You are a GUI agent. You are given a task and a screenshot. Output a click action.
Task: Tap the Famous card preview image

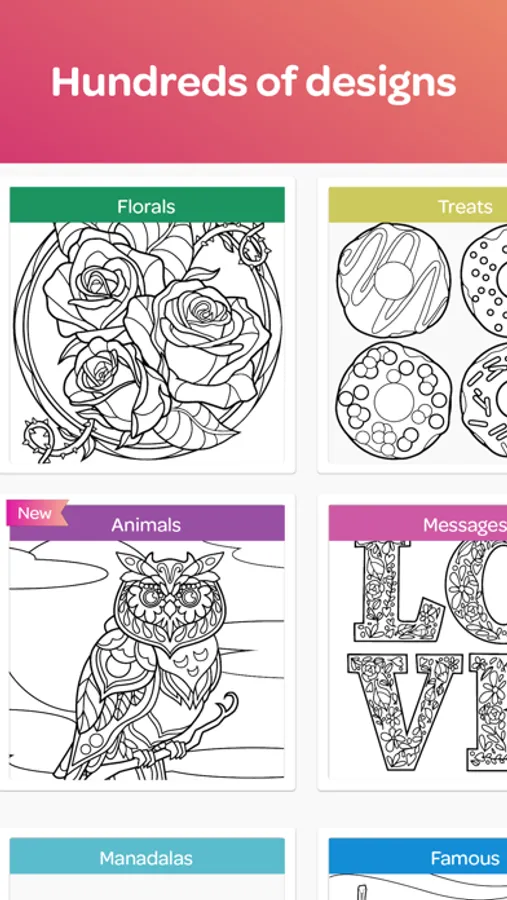pos(418,887)
